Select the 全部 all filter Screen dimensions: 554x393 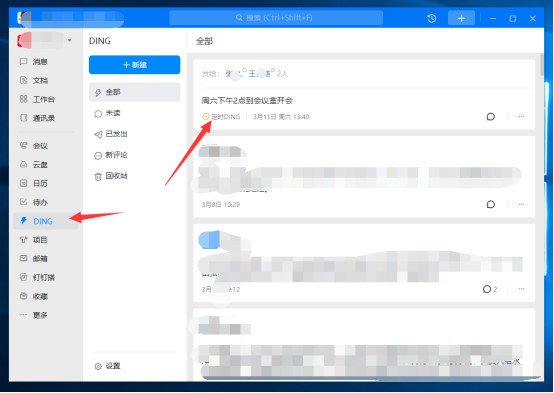point(134,92)
